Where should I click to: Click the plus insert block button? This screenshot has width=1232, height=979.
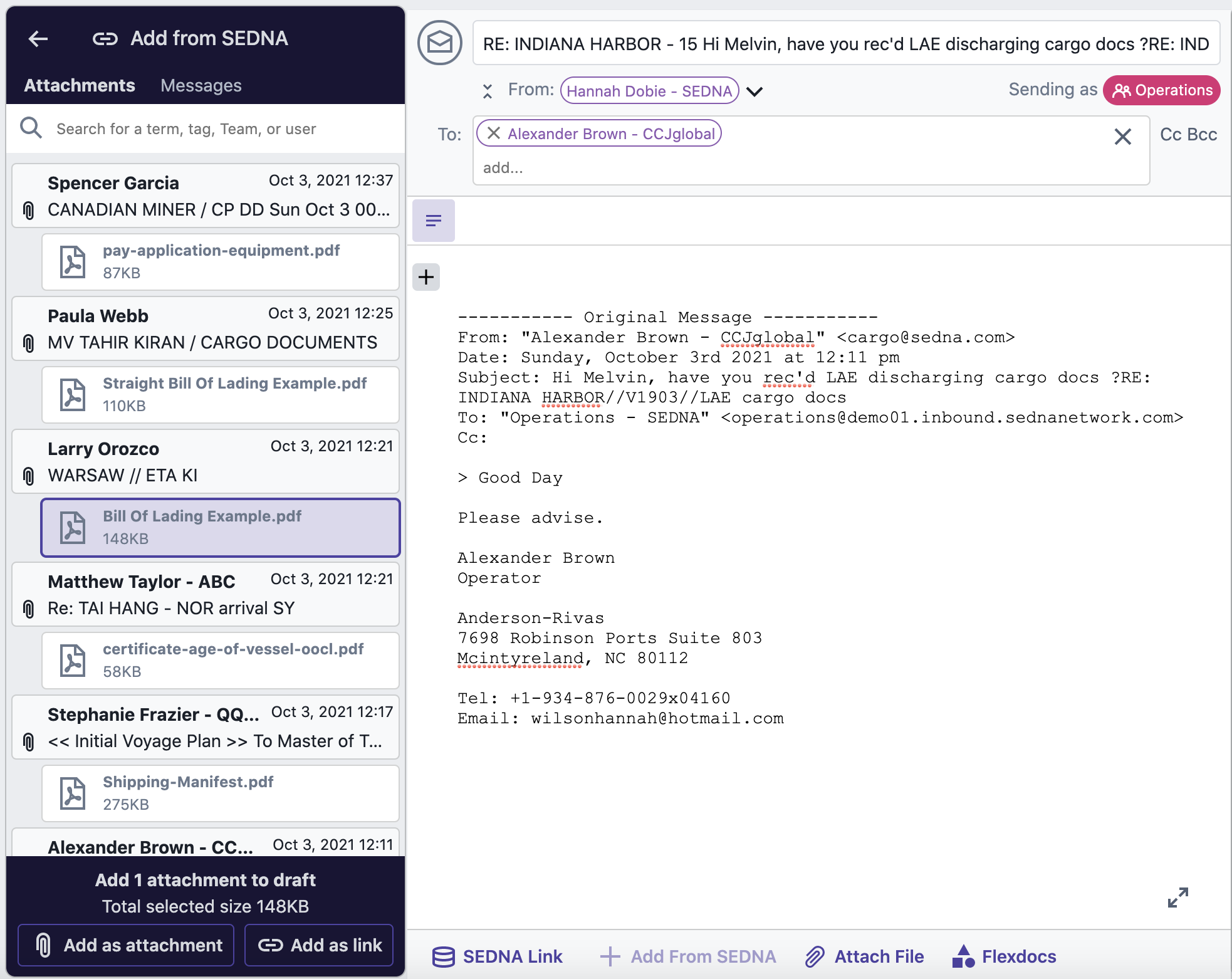tap(426, 277)
